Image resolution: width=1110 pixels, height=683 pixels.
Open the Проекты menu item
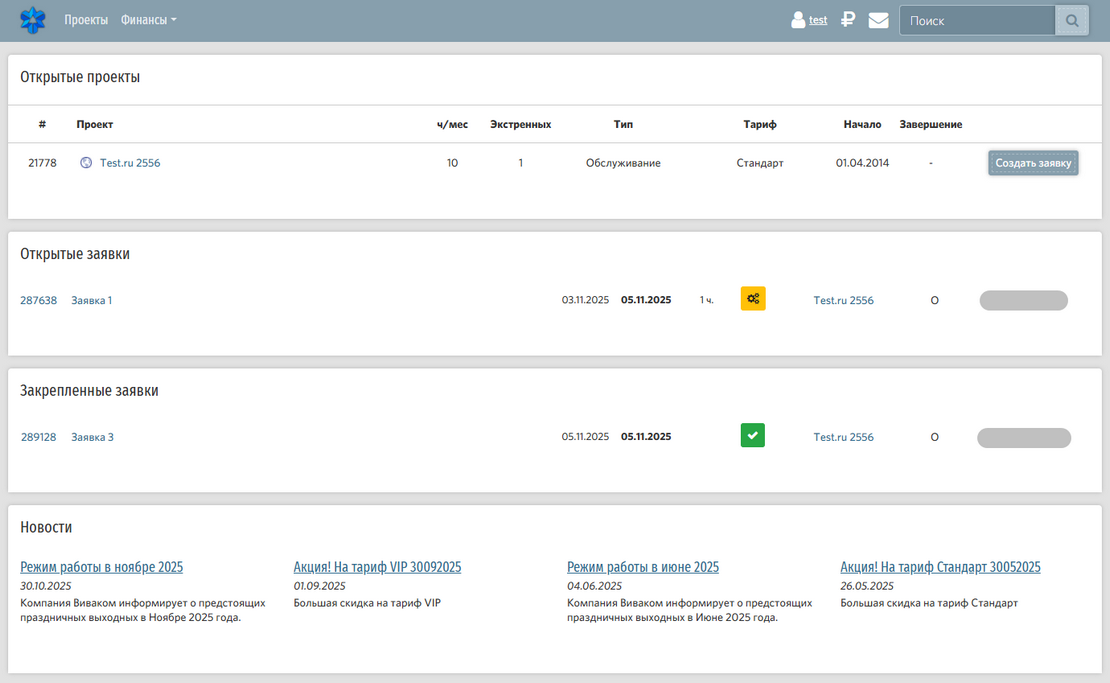(x=86, y=20)
